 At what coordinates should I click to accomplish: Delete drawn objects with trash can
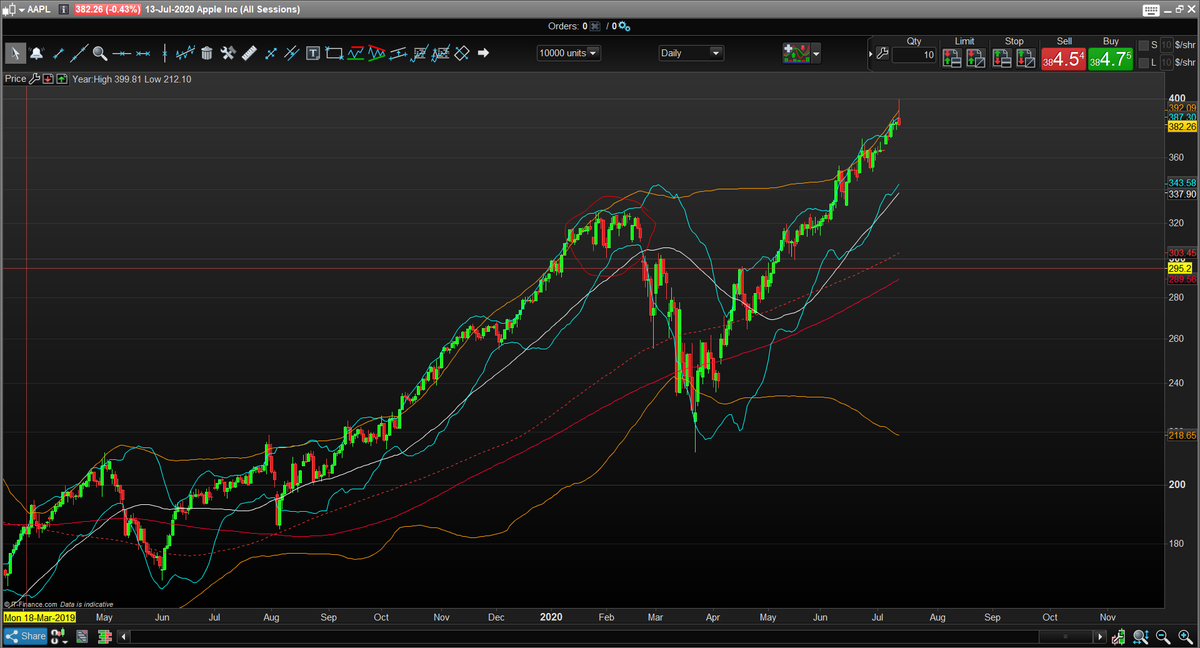click(207, 53)
